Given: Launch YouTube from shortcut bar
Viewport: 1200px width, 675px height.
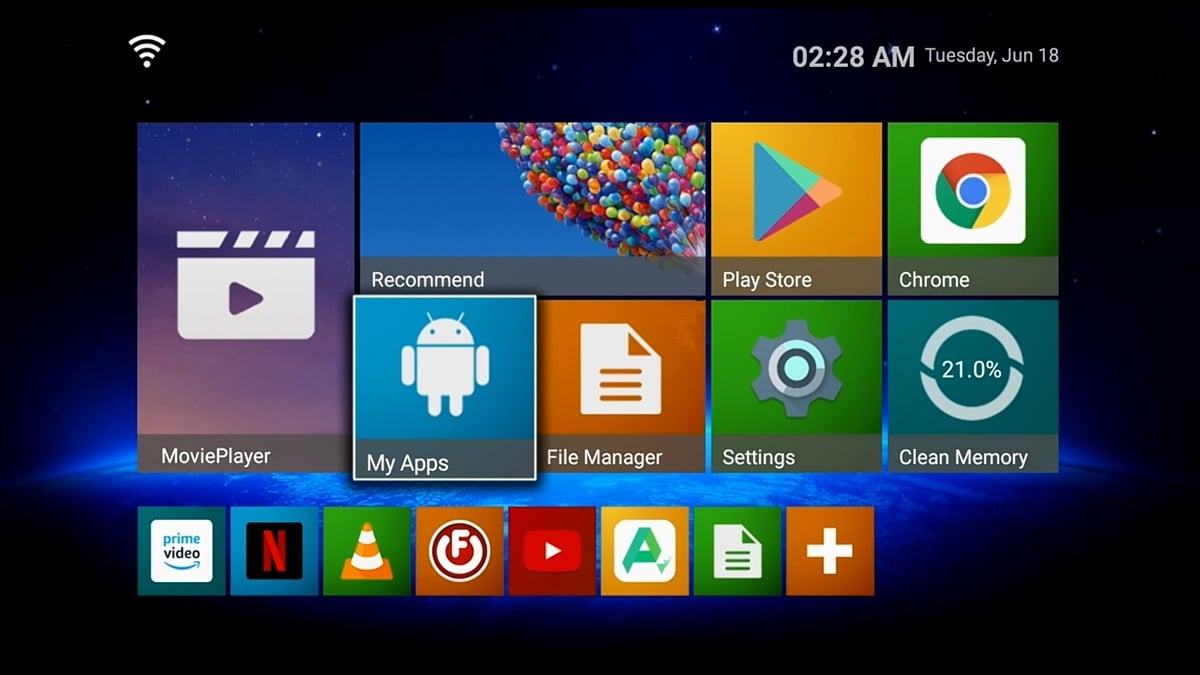Looking at the screenshot, I should 552,551.
